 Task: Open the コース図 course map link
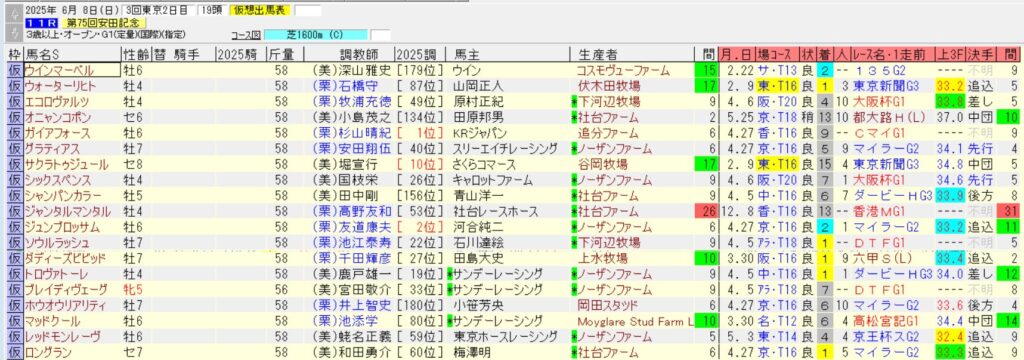(x=246, y=35)
